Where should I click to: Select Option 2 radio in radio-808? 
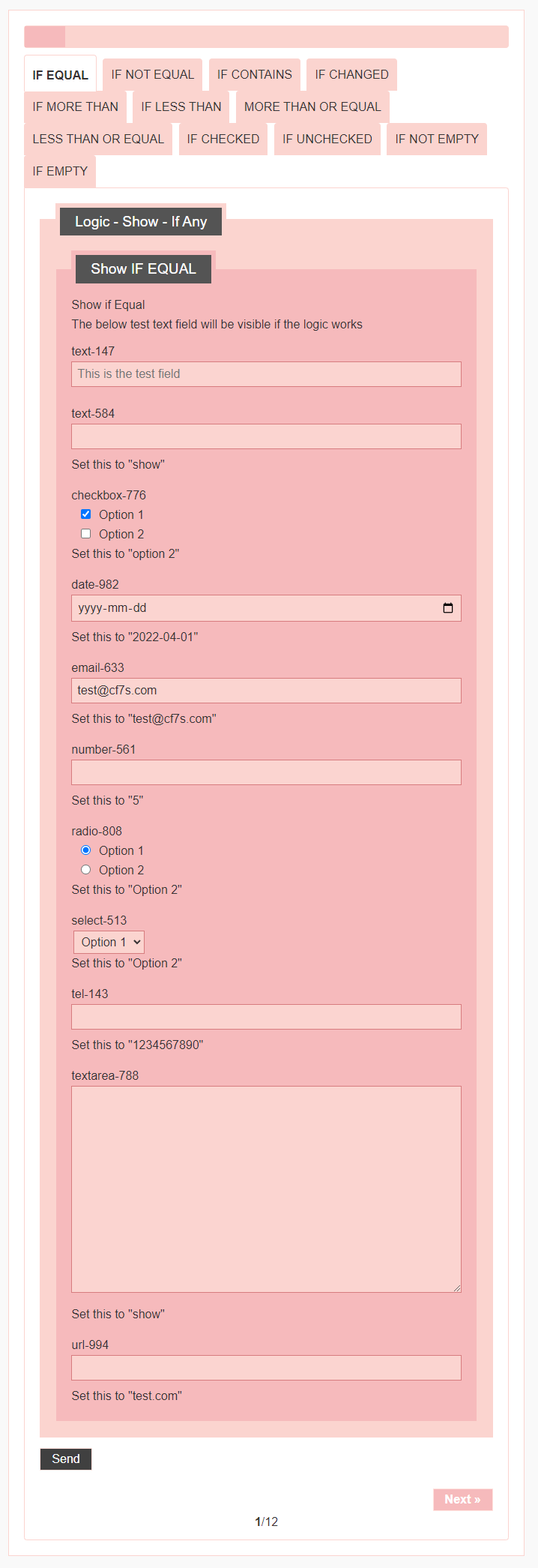coord(86,870)
